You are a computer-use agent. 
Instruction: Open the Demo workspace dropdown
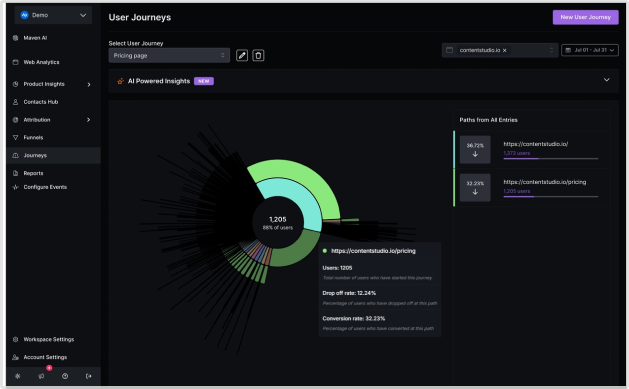tap(53, 15)
